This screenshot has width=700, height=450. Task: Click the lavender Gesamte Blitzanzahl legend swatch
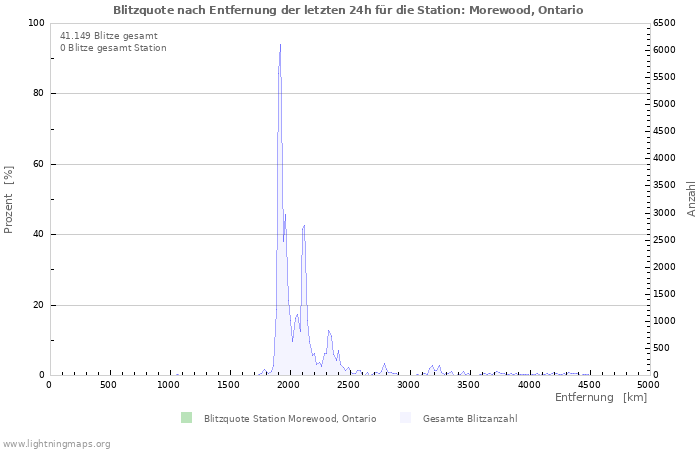pyautogui.click(x=405, y=418)
